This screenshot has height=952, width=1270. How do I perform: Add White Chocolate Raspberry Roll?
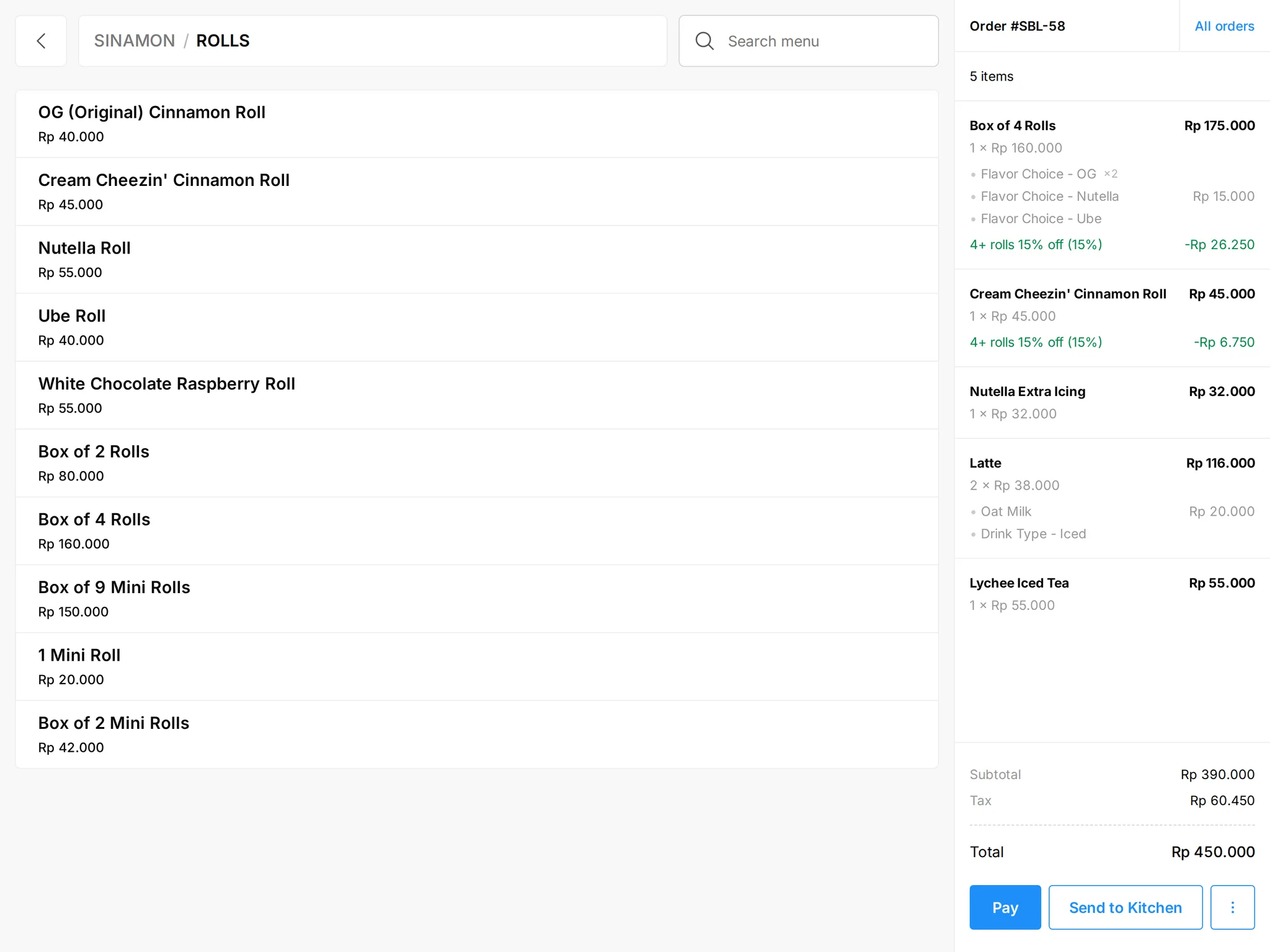(x=477, y=395)
